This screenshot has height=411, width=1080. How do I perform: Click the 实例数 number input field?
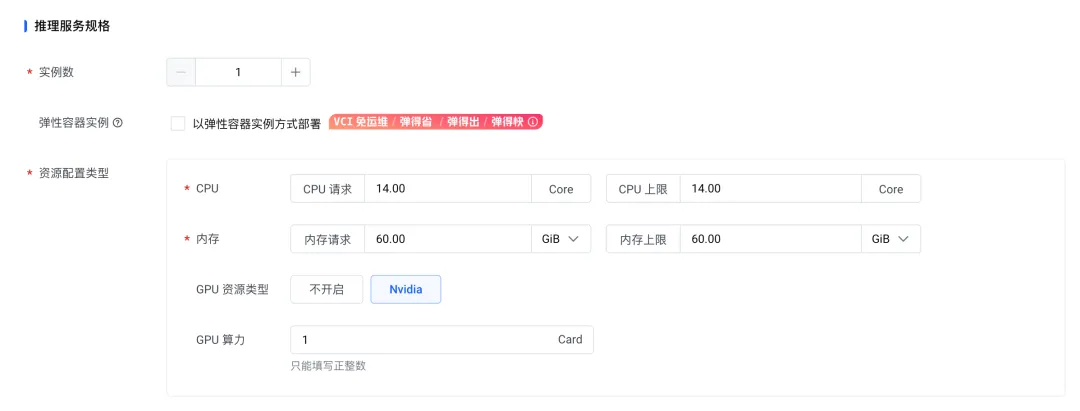point(238,72)
